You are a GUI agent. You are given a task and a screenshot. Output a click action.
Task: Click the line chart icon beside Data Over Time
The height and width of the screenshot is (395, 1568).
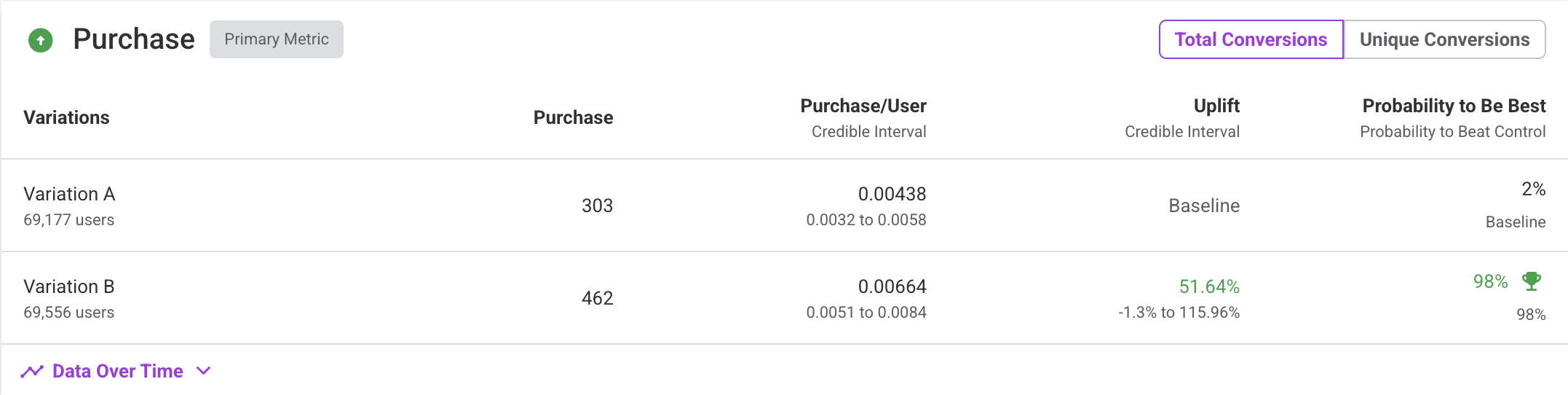(x=32, y=372)
